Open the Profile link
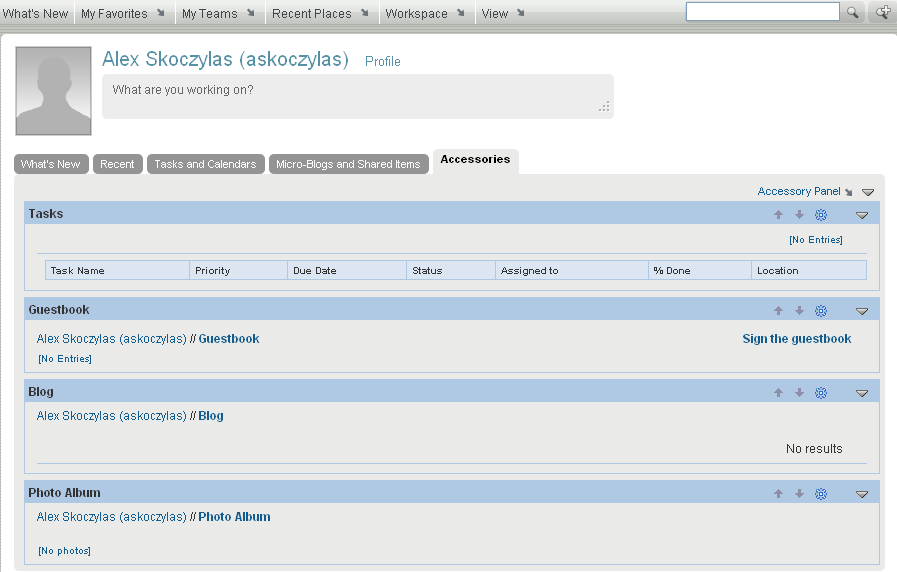Viewport: 897px width, 572px height. 383,61
